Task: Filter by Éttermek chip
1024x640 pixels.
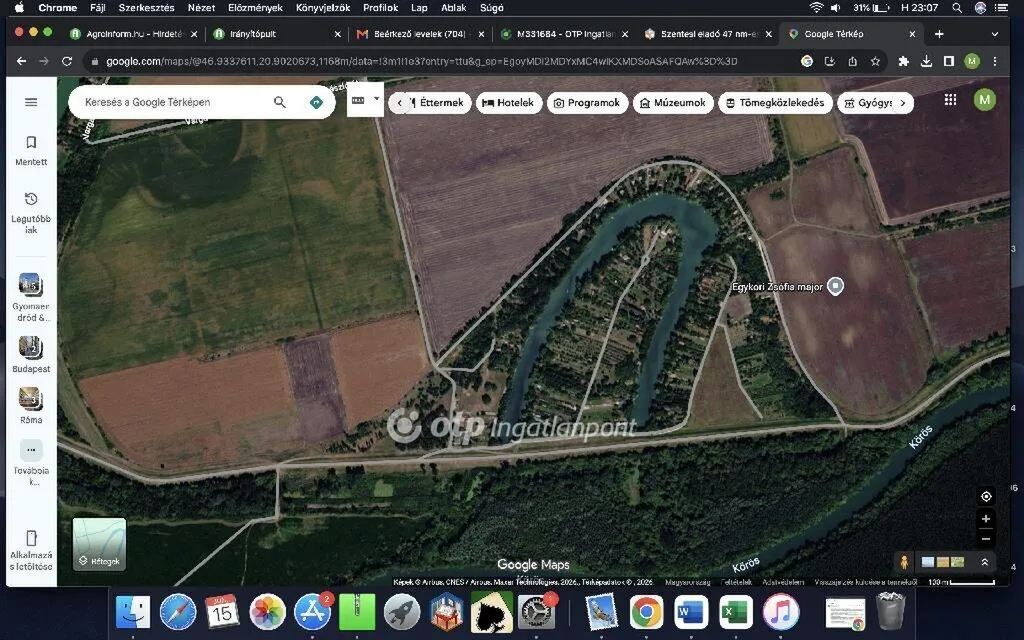Action: pos(436,103)
